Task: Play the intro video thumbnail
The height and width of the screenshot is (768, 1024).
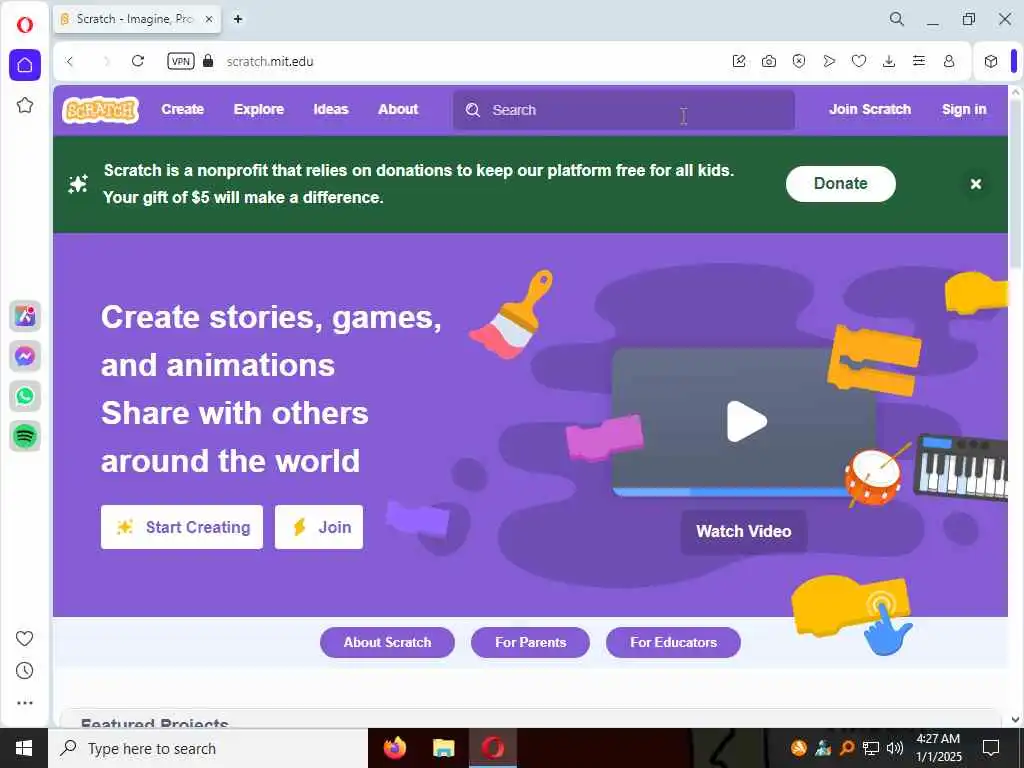Action: 746,421
